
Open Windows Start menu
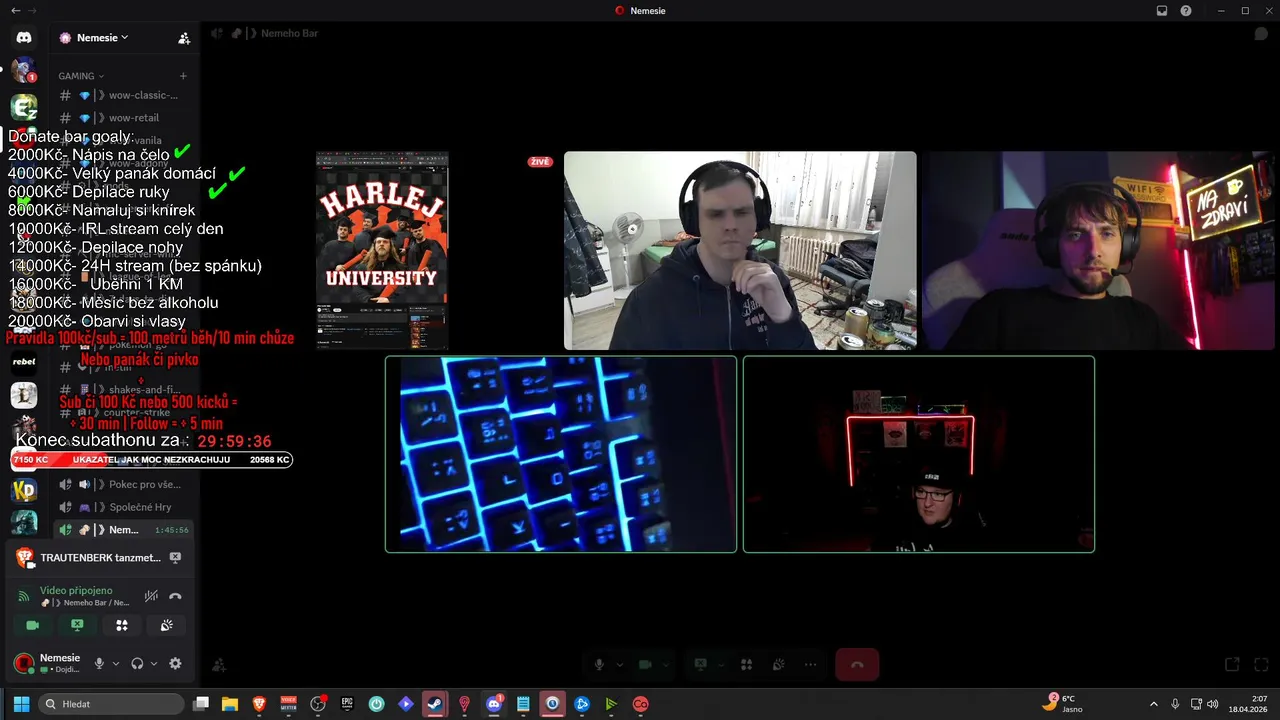[x=21, y=704]
